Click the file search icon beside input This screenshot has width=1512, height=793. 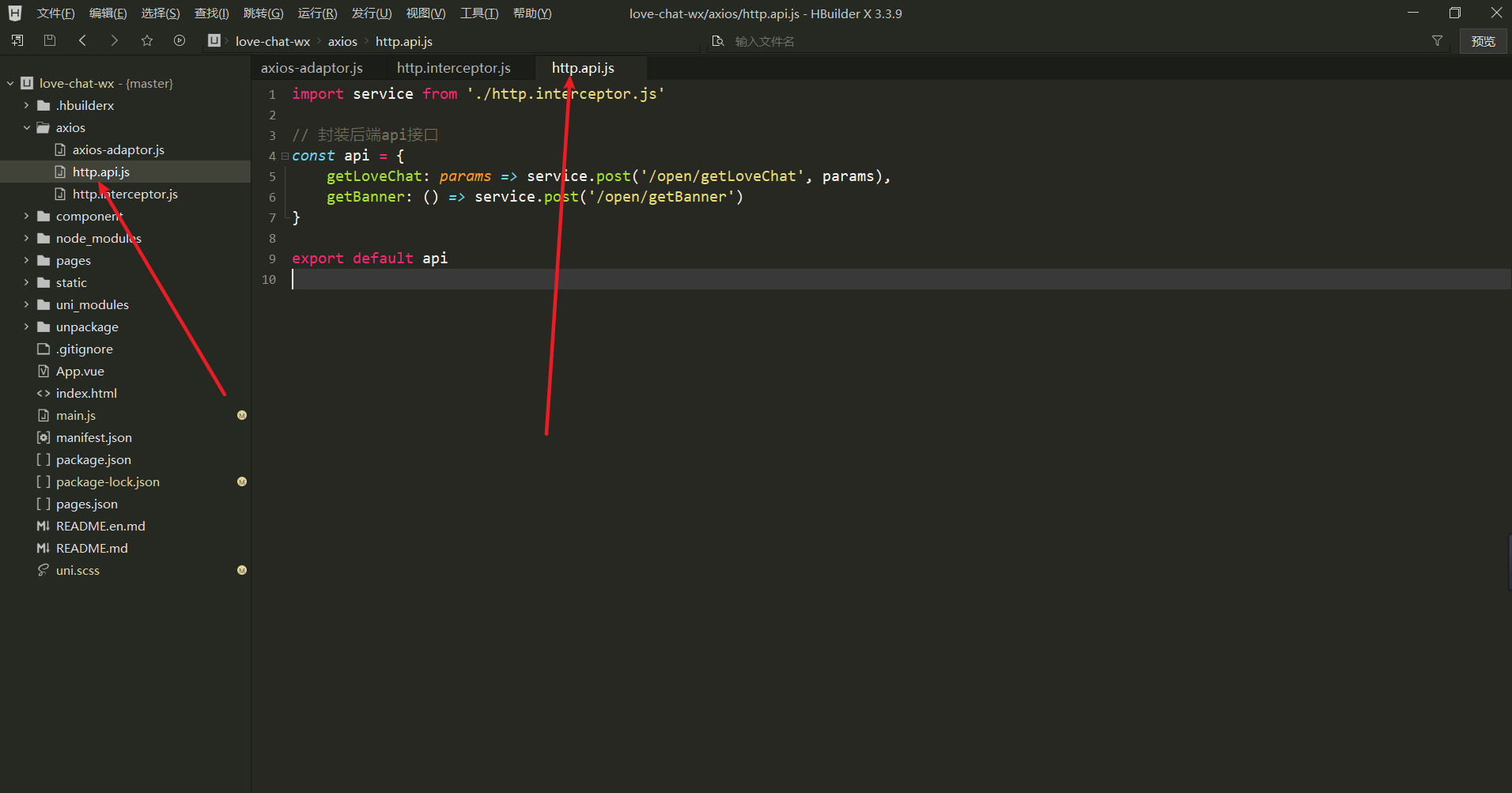point(718,41)
